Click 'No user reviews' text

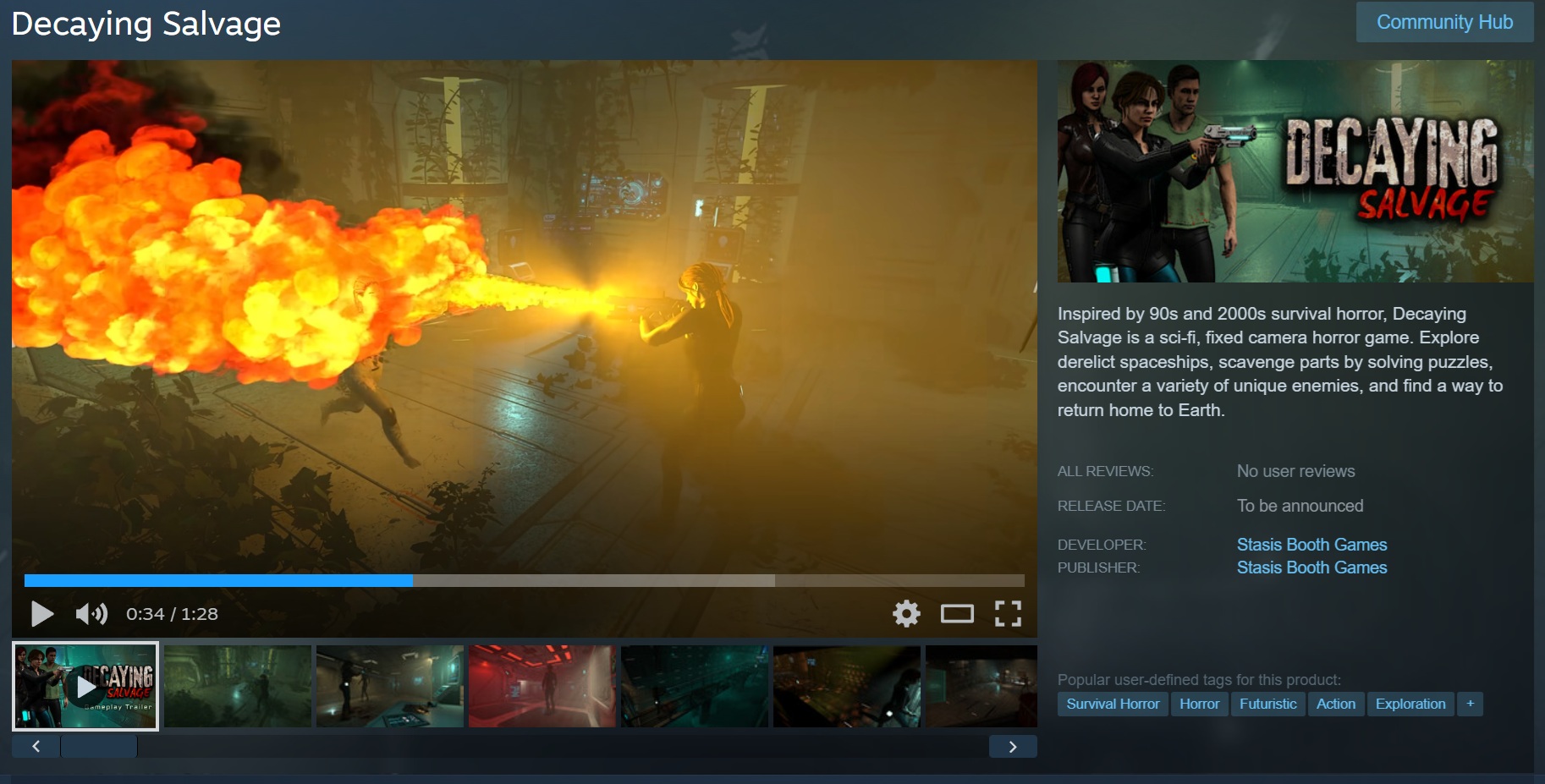[1295, 471]
